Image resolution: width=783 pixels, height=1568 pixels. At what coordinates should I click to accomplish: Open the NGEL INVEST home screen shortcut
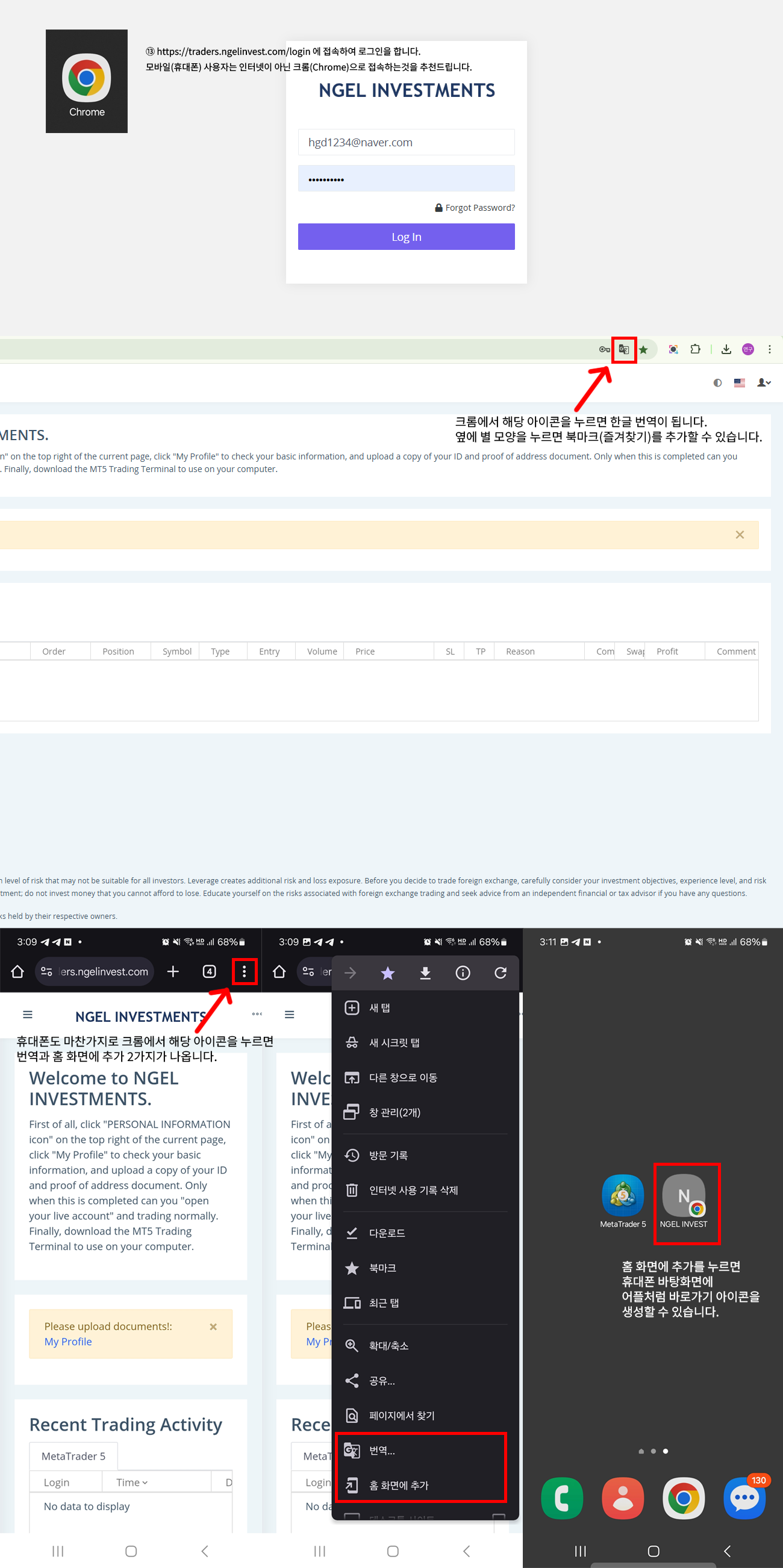coord(684,1201)
